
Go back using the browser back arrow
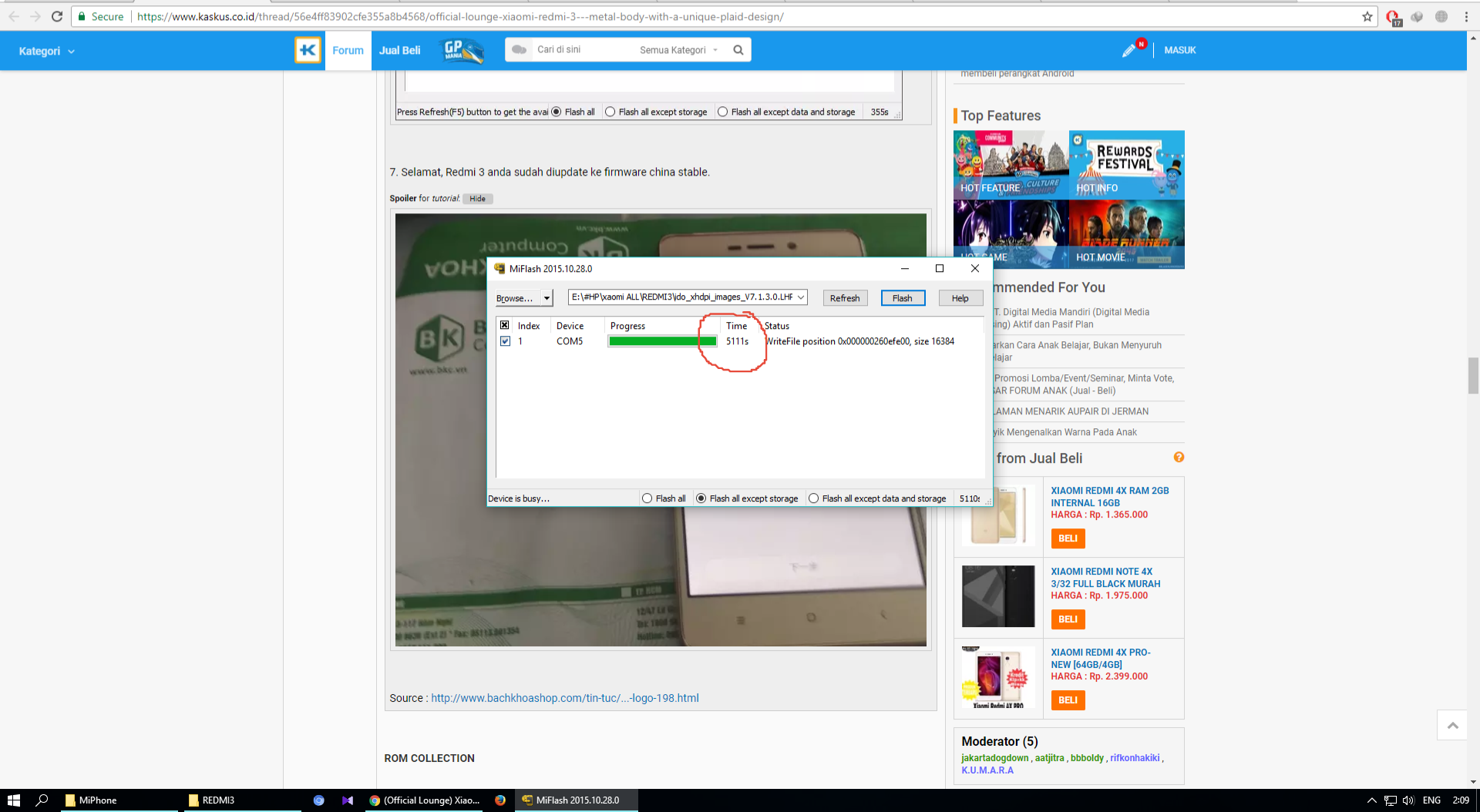[x=14, y=16]
